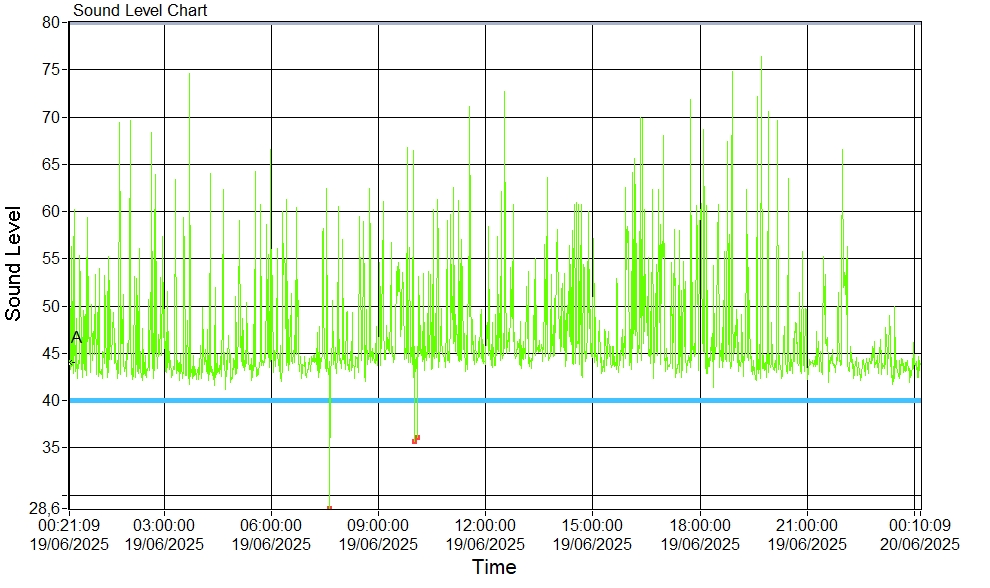Viewport: 990px width, 588px height.
Task: Click the highest green peak above 75 dB
Action: [761, 58]
